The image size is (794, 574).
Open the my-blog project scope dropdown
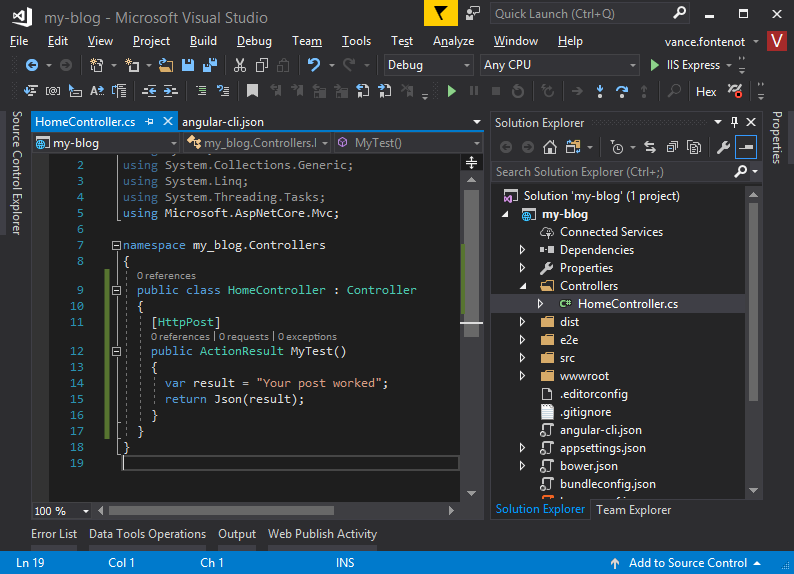click(105, 143)
